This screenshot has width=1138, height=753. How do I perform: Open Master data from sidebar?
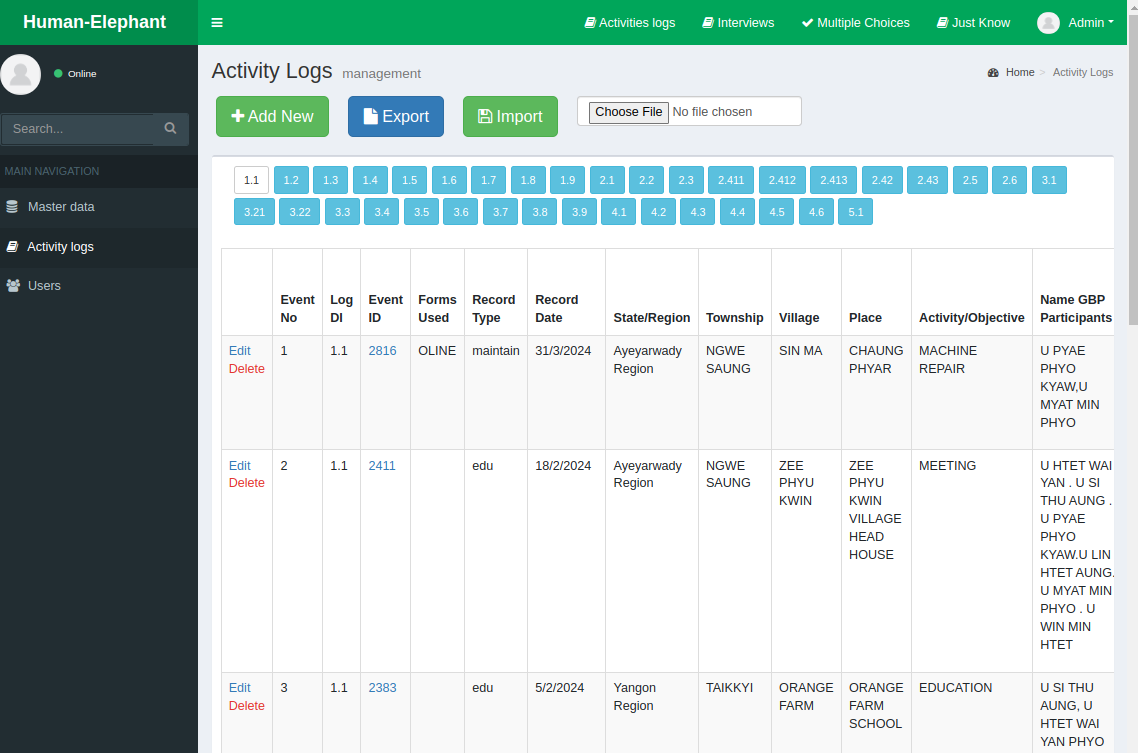tap(60, 207)
